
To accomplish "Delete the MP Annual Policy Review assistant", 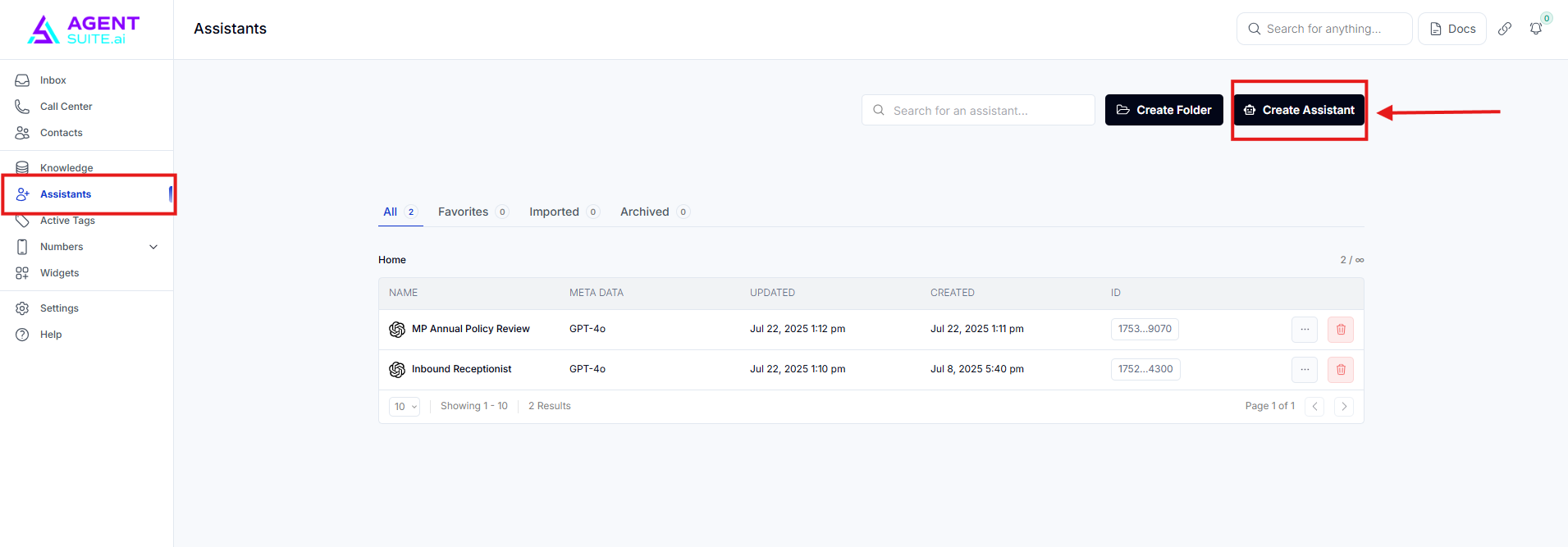I will tap(1340, 330).
